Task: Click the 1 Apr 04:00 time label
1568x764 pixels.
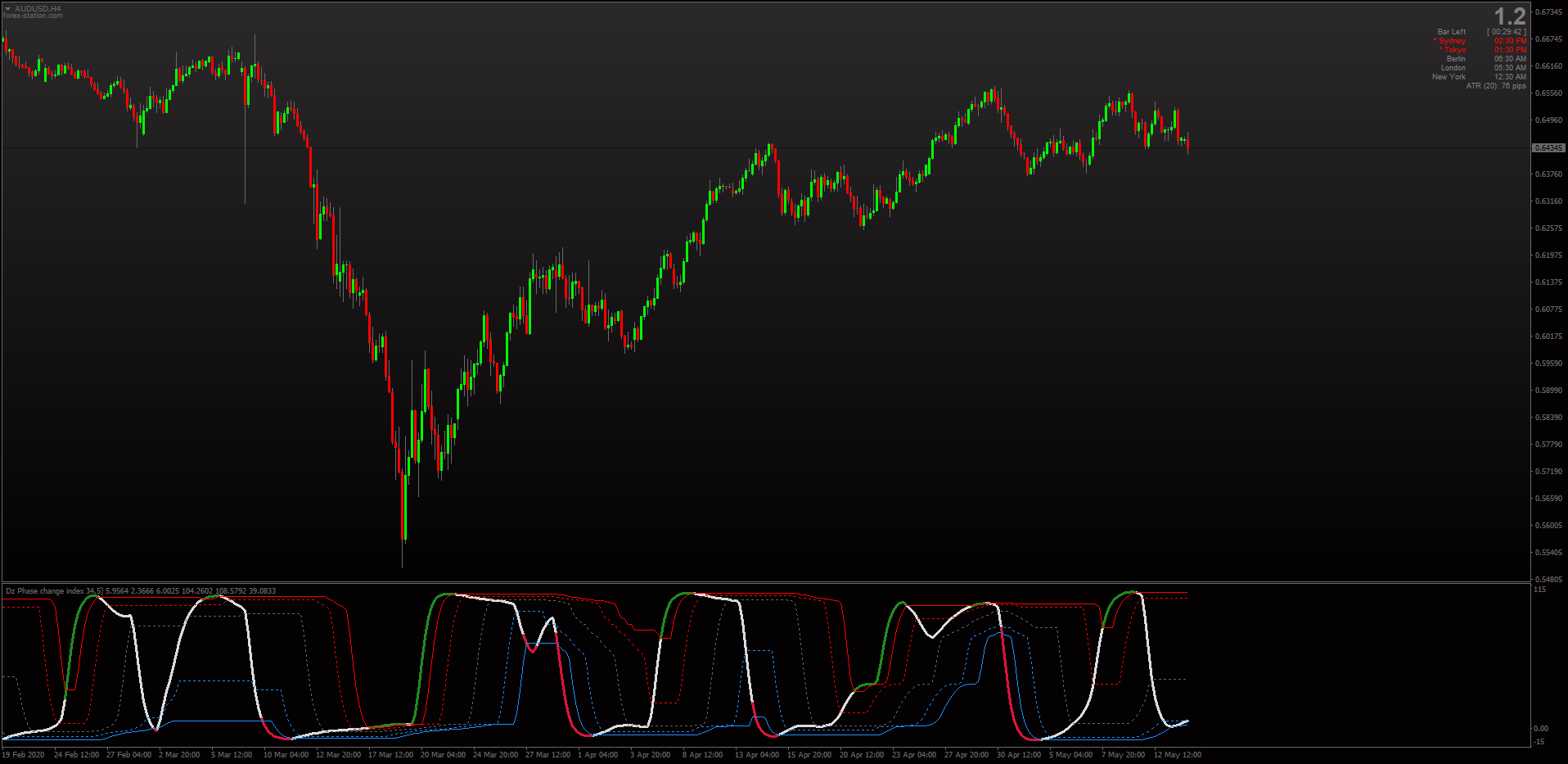Action: tap(598, 755)
